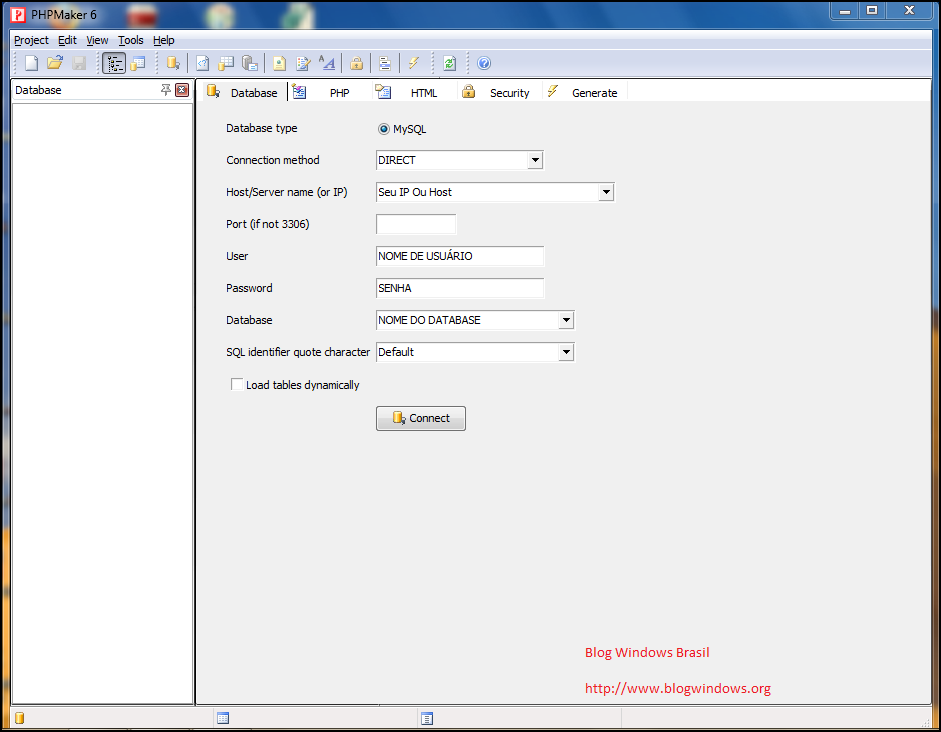
Task: Open the Connection method dropdown
Action: [535, 160]
